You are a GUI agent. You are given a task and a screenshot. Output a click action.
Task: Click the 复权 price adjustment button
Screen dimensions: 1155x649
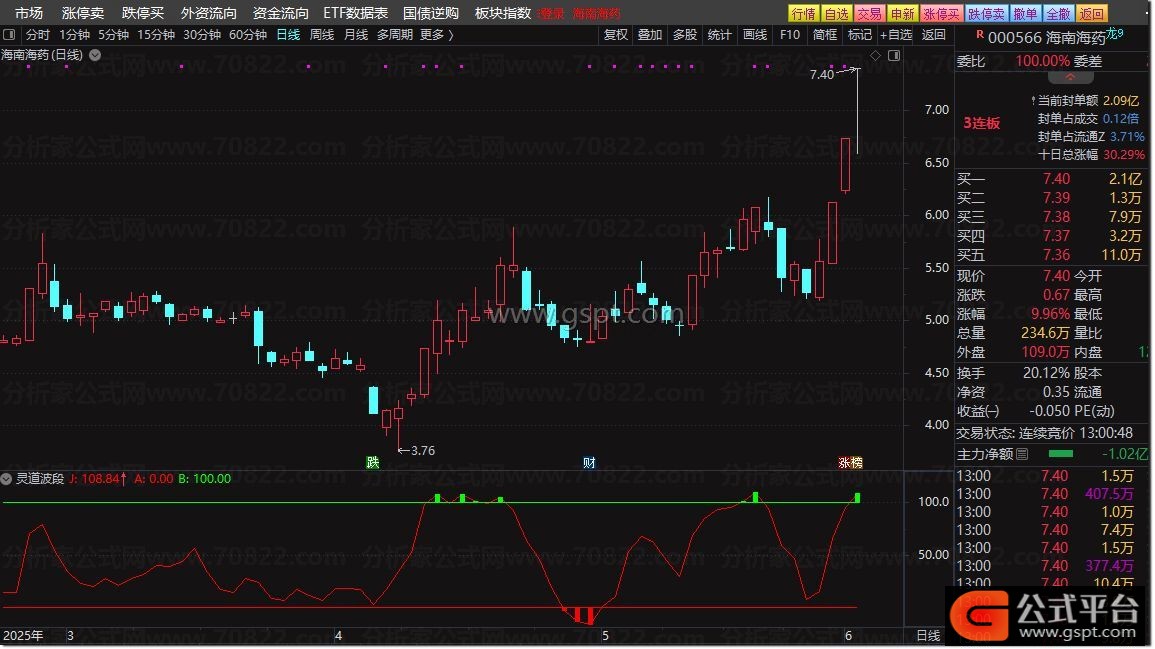point(616,35)
